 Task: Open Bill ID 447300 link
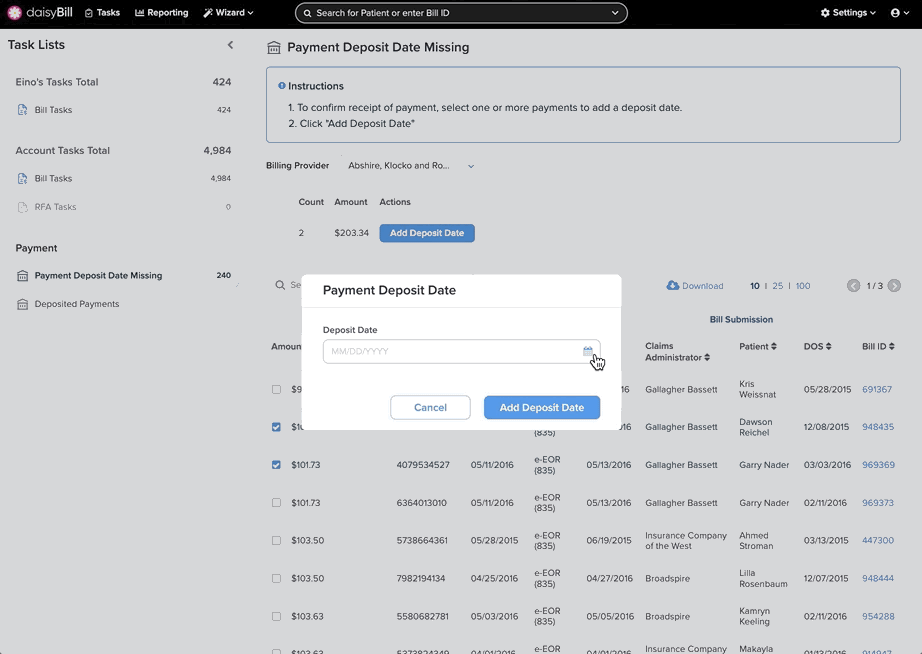[878, 540]
